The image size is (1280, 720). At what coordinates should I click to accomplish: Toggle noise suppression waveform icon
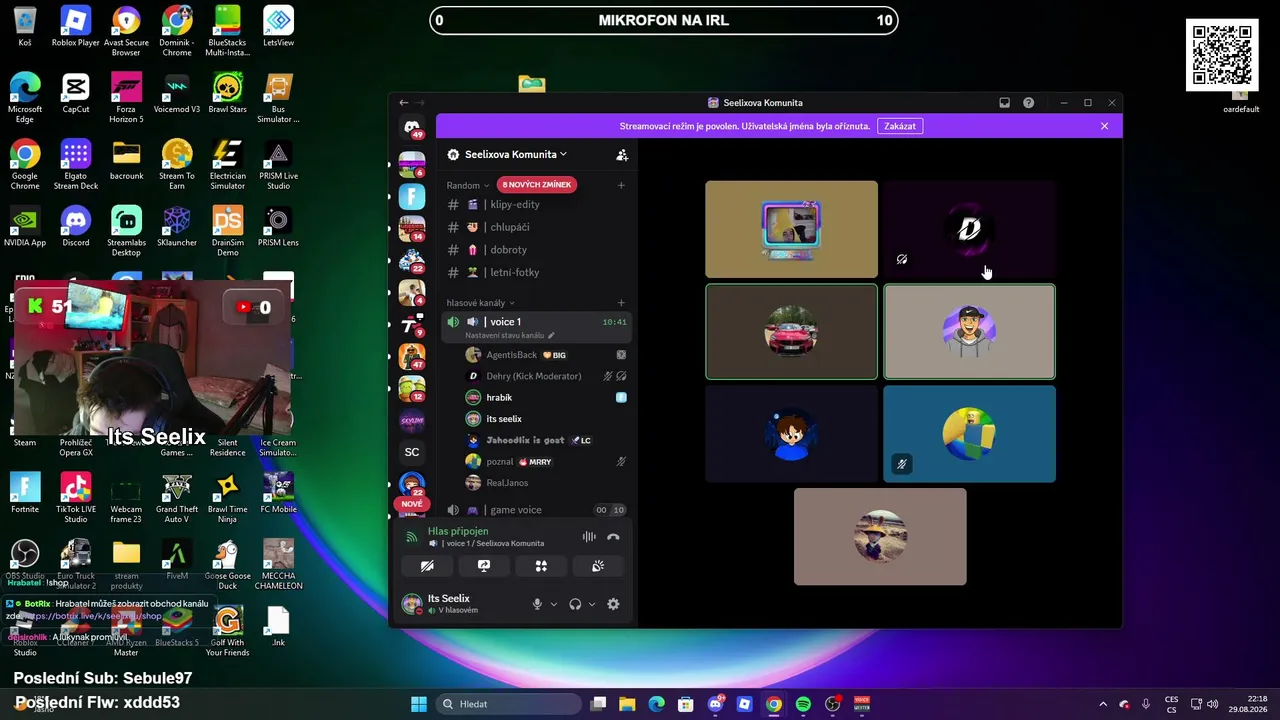point(589,537)
